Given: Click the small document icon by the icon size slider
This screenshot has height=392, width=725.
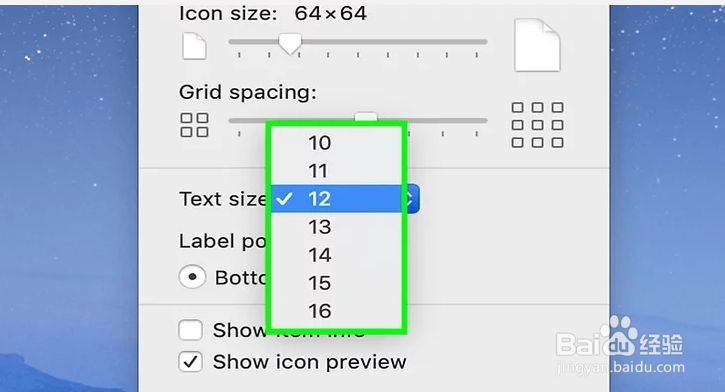Looking at the screenshot, I should 194,46.
